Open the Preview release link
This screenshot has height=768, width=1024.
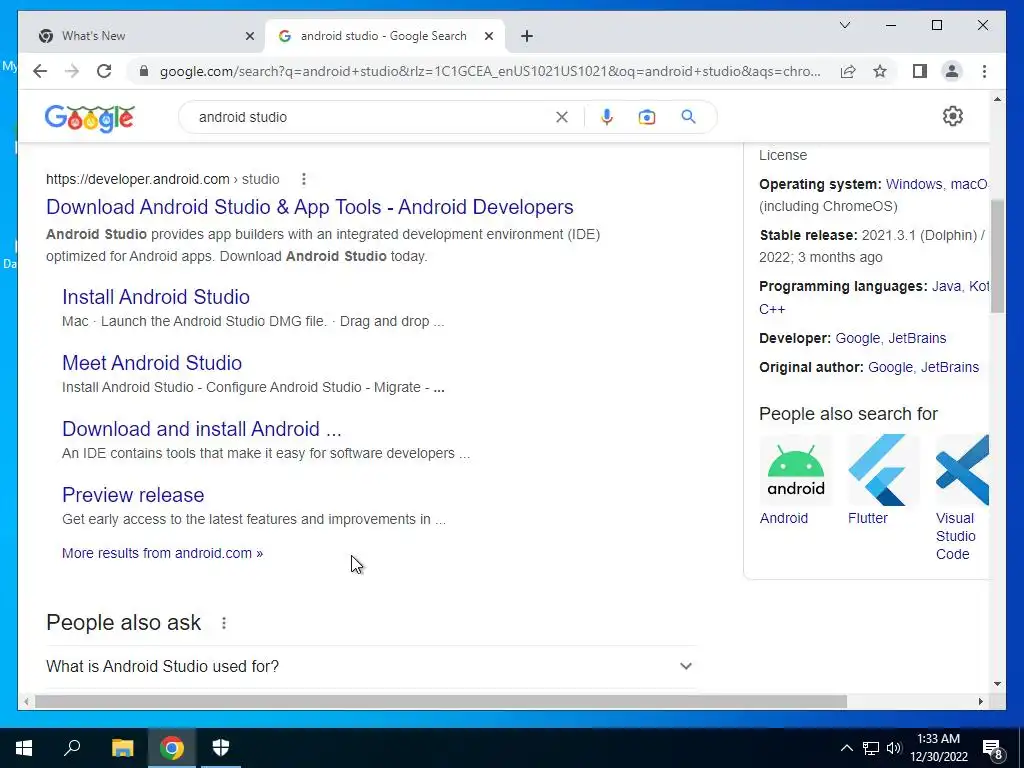133,495
